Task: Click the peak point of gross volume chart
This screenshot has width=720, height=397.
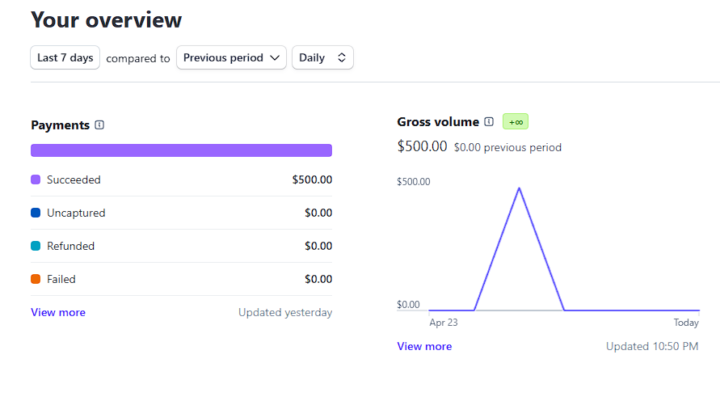Action: [519, 188]
